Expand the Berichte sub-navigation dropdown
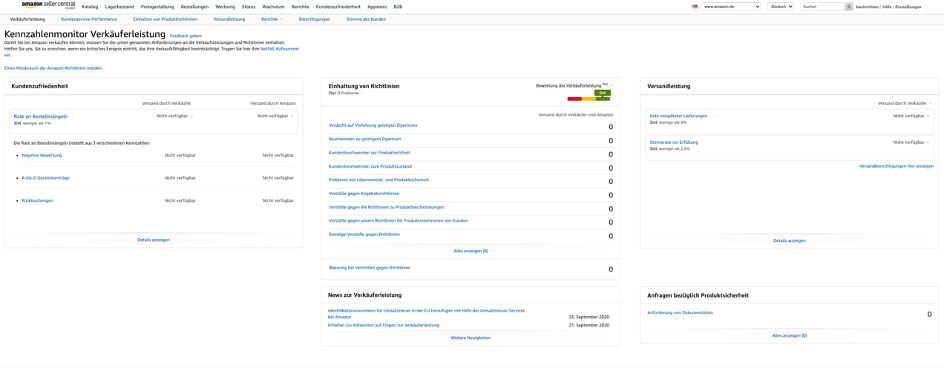945x368 pixels. (272, 19)
